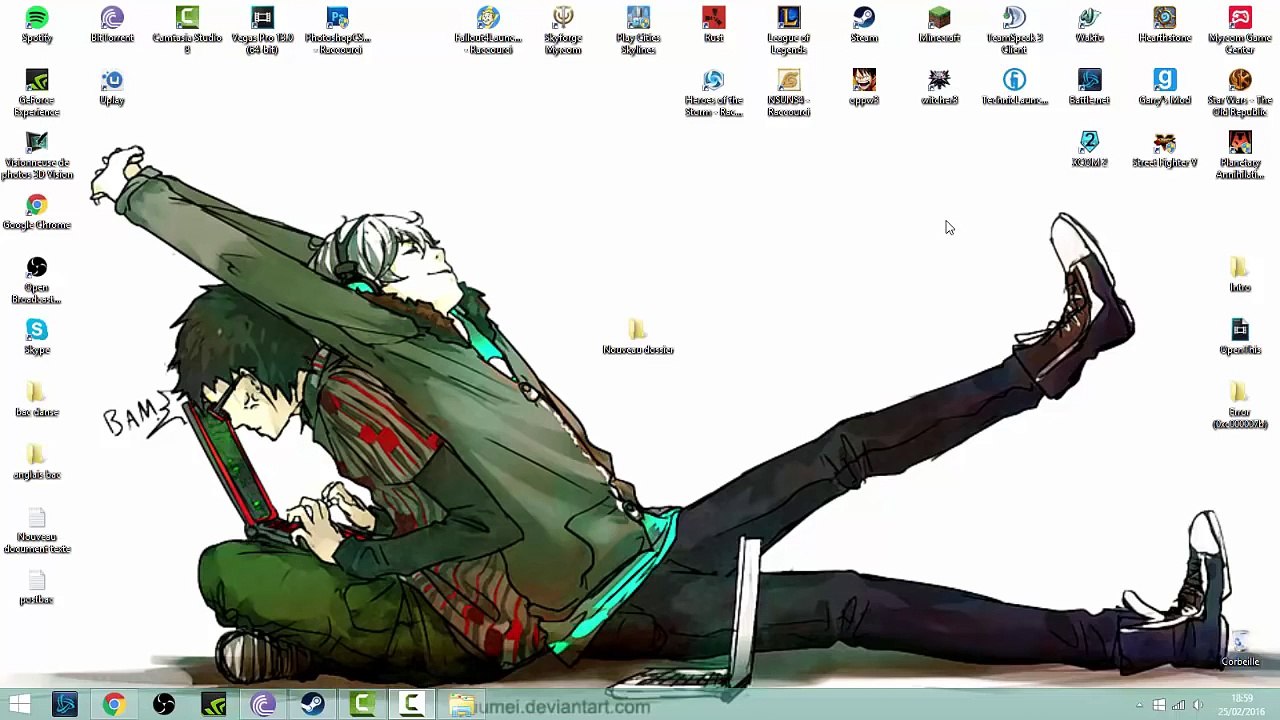Select the 'postbac' text file

click(37, 587)
